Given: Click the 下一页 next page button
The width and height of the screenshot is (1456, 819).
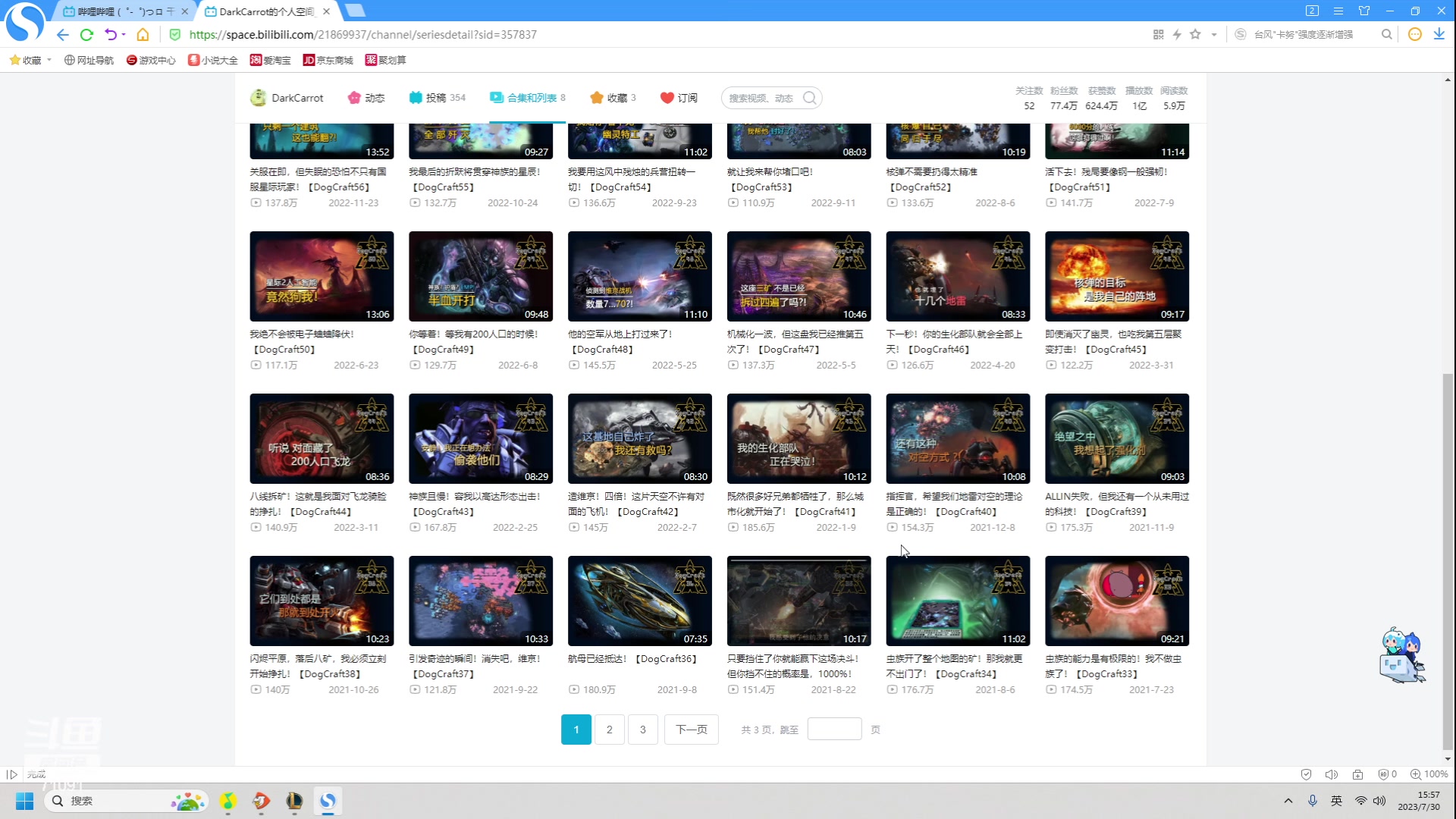Looking at the screenshot, I should [692, 730].
